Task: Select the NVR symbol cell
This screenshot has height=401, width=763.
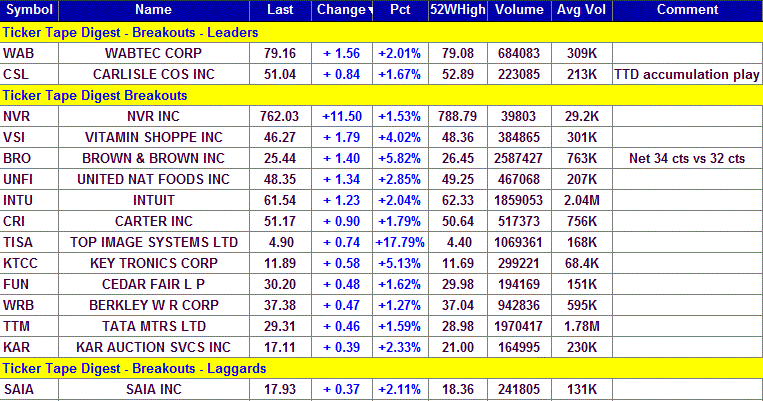Action: tap(29, 116)
